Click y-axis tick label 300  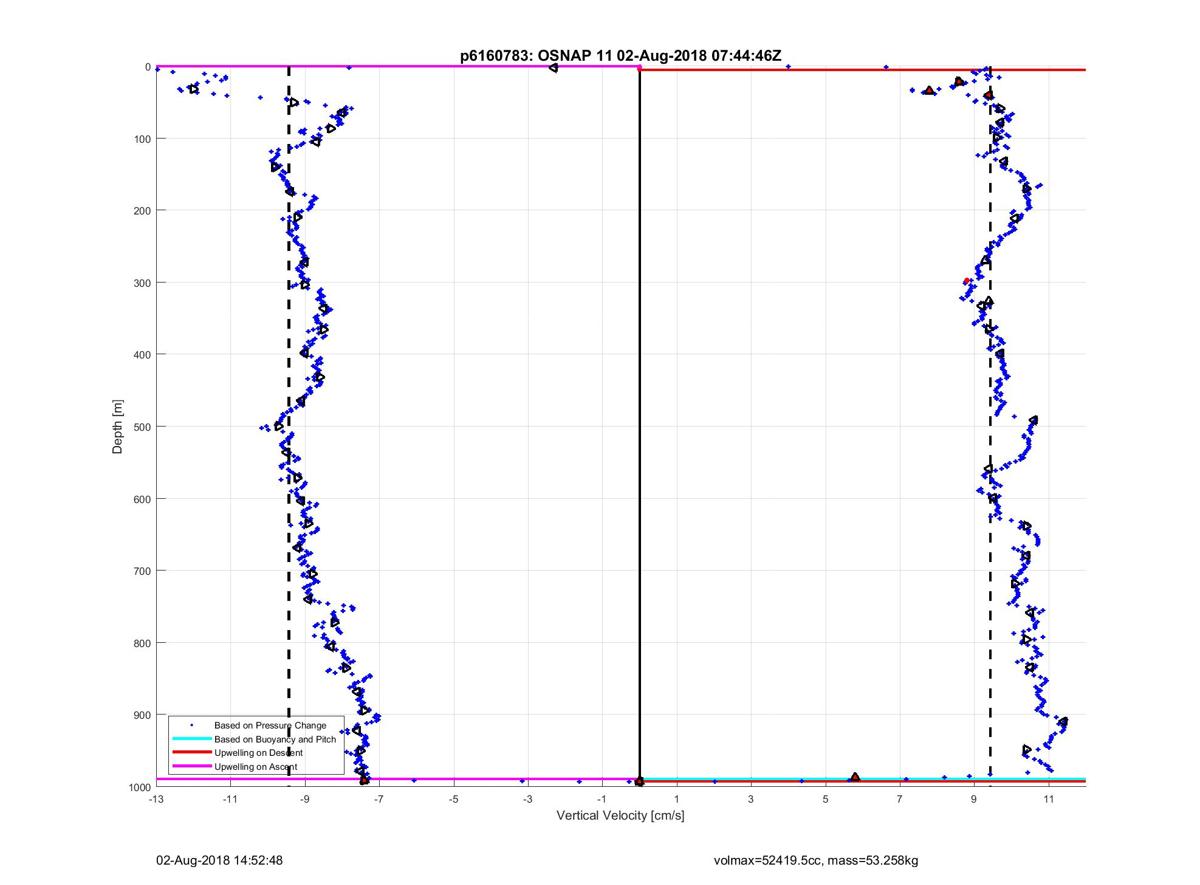click(x=141, y=283)
